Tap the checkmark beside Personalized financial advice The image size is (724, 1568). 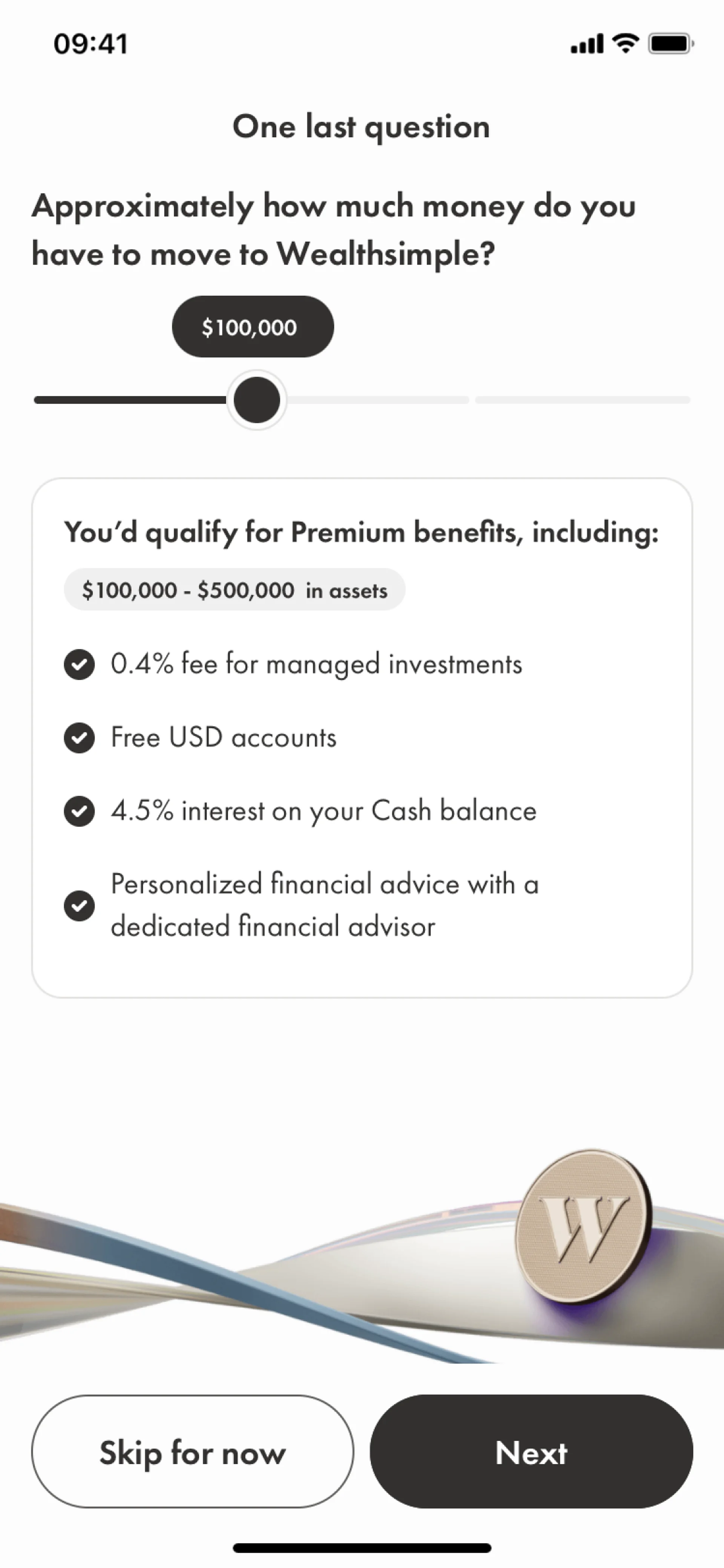79,906
